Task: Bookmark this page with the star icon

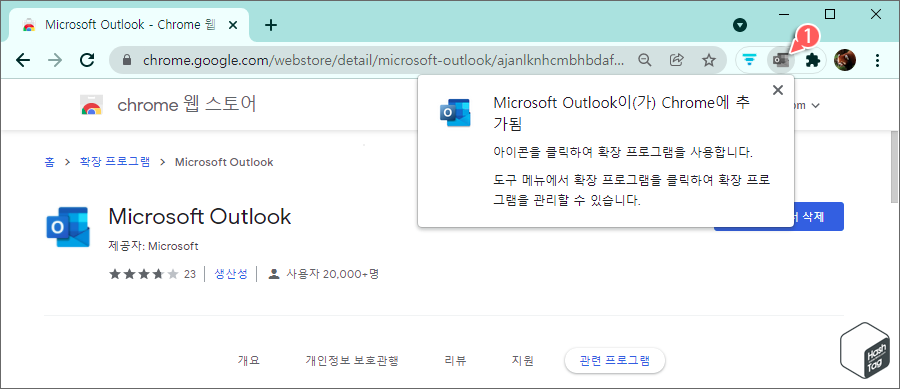Action: click(709, 60)
